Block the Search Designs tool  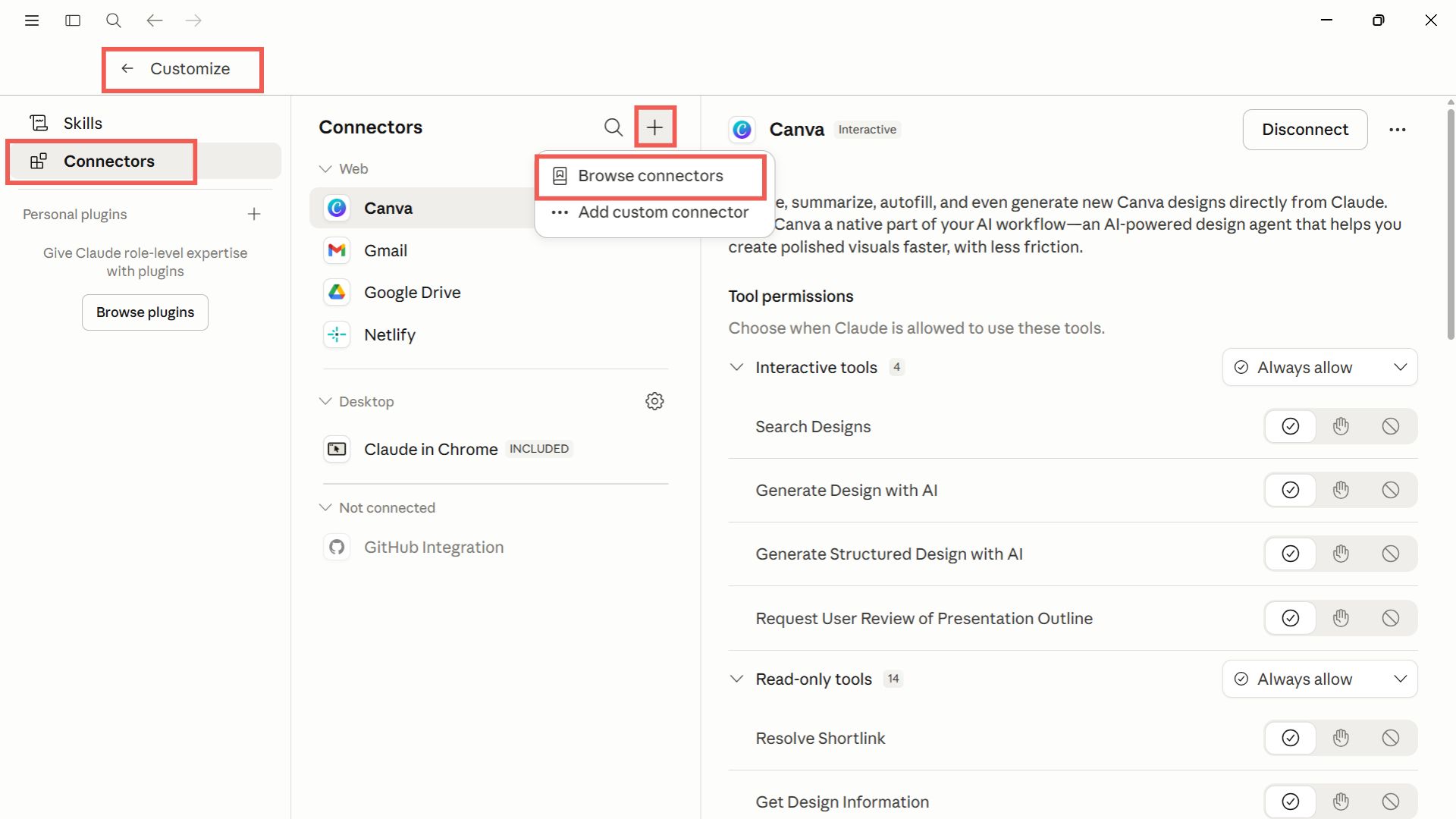1390,426
